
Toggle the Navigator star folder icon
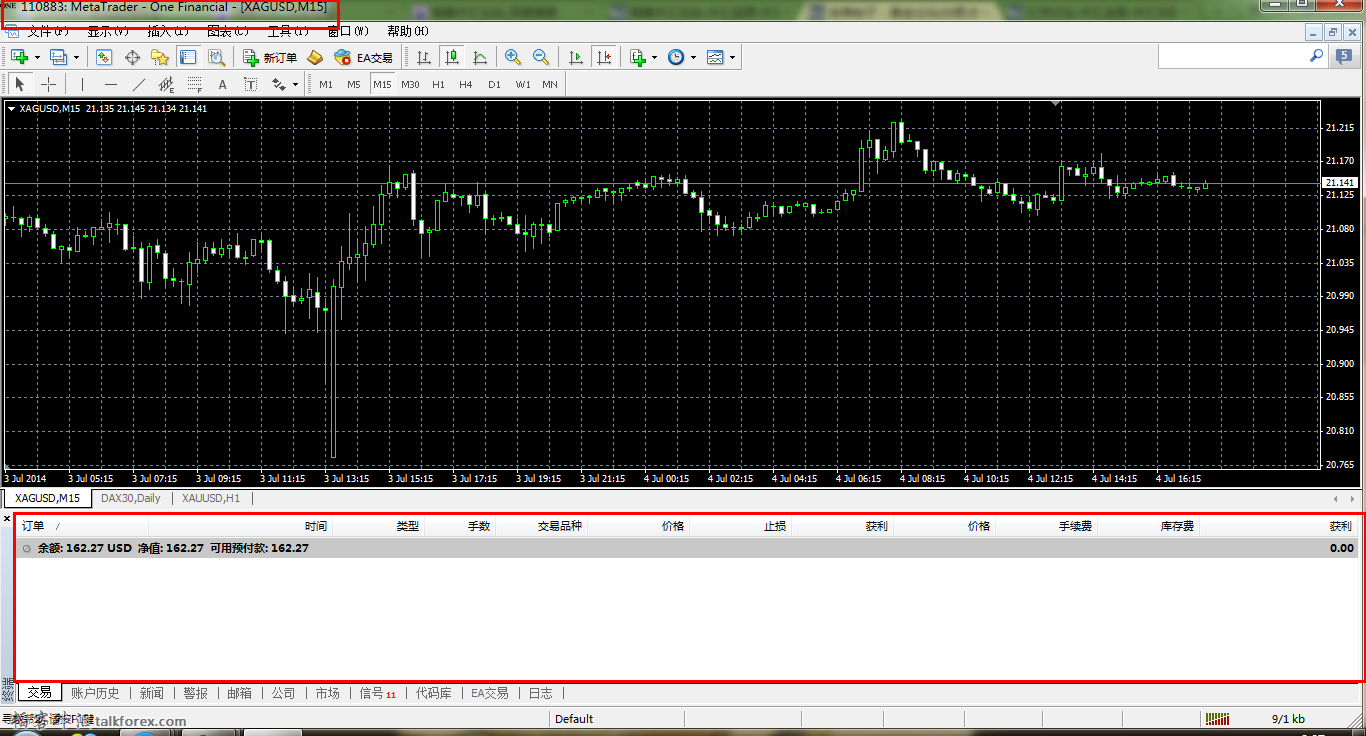pos(160,57)
